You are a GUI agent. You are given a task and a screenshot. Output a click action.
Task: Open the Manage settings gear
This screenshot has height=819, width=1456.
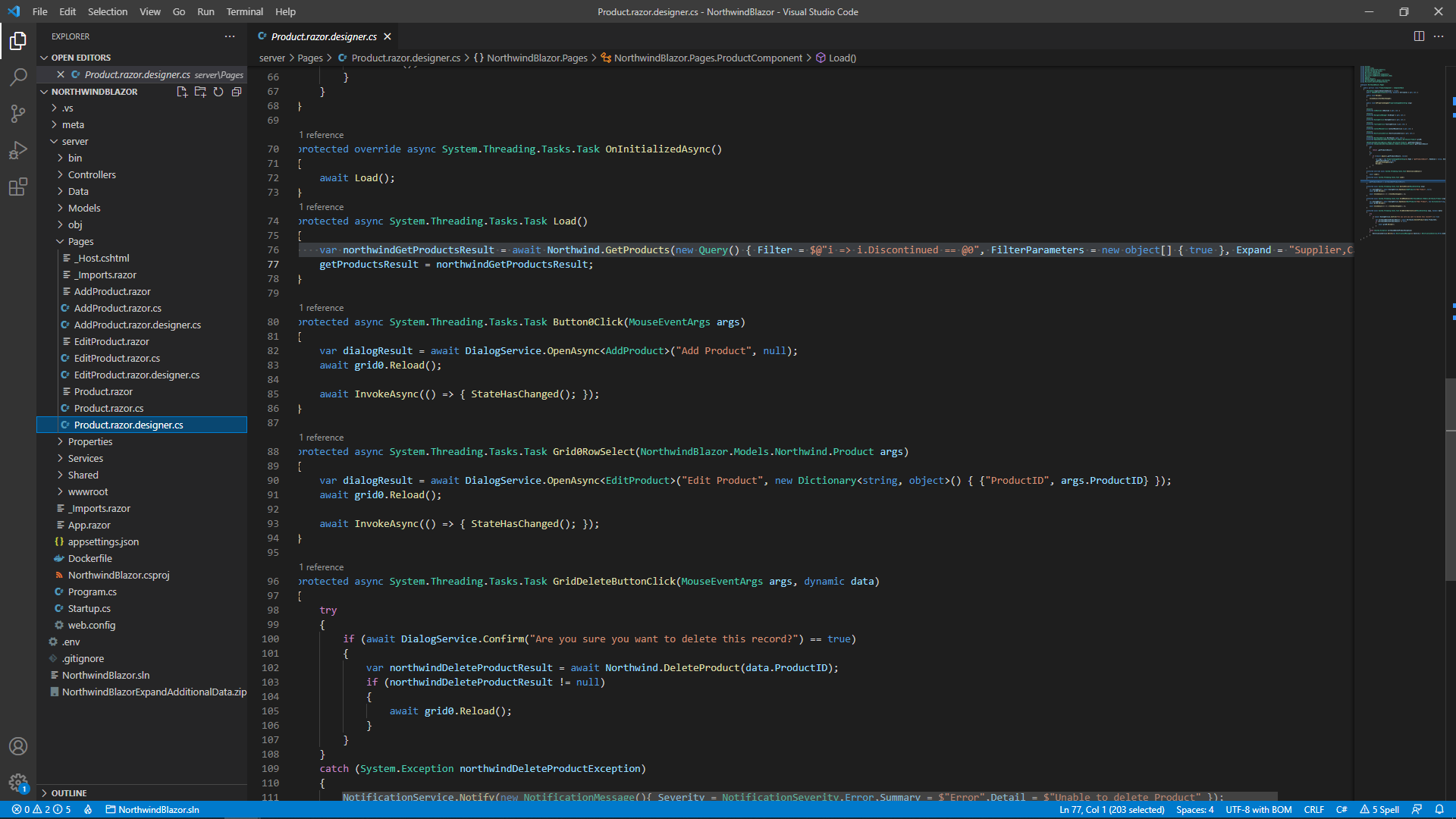click(18, 783)
